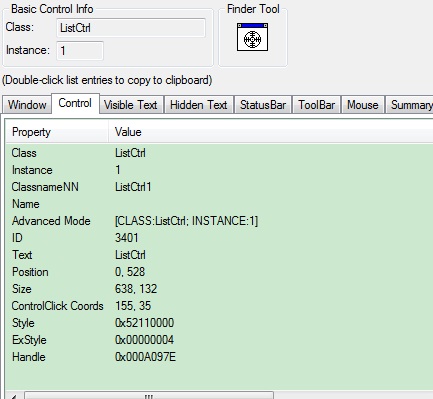Select Advanced Mode value [CLASS:ListCtrl; INSTANCE:1]
433x399 pixels.
[187, 221]
